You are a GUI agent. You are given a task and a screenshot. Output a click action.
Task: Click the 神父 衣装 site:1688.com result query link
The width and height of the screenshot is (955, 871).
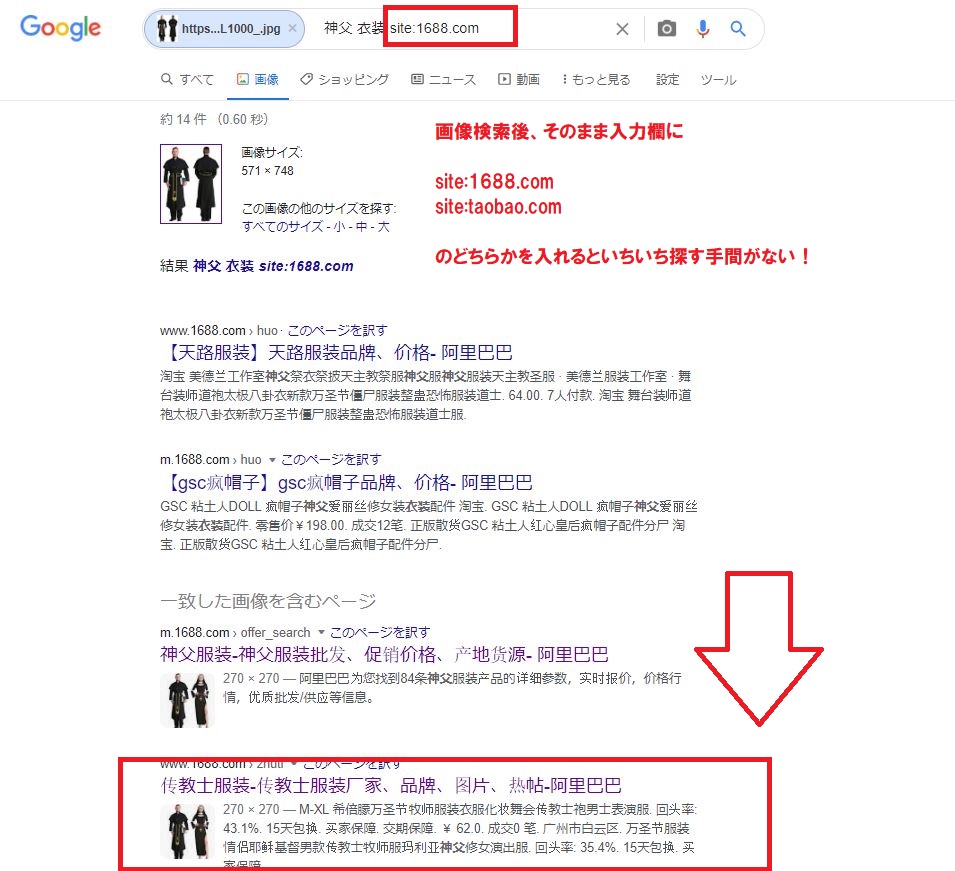[x=273, y=266]
